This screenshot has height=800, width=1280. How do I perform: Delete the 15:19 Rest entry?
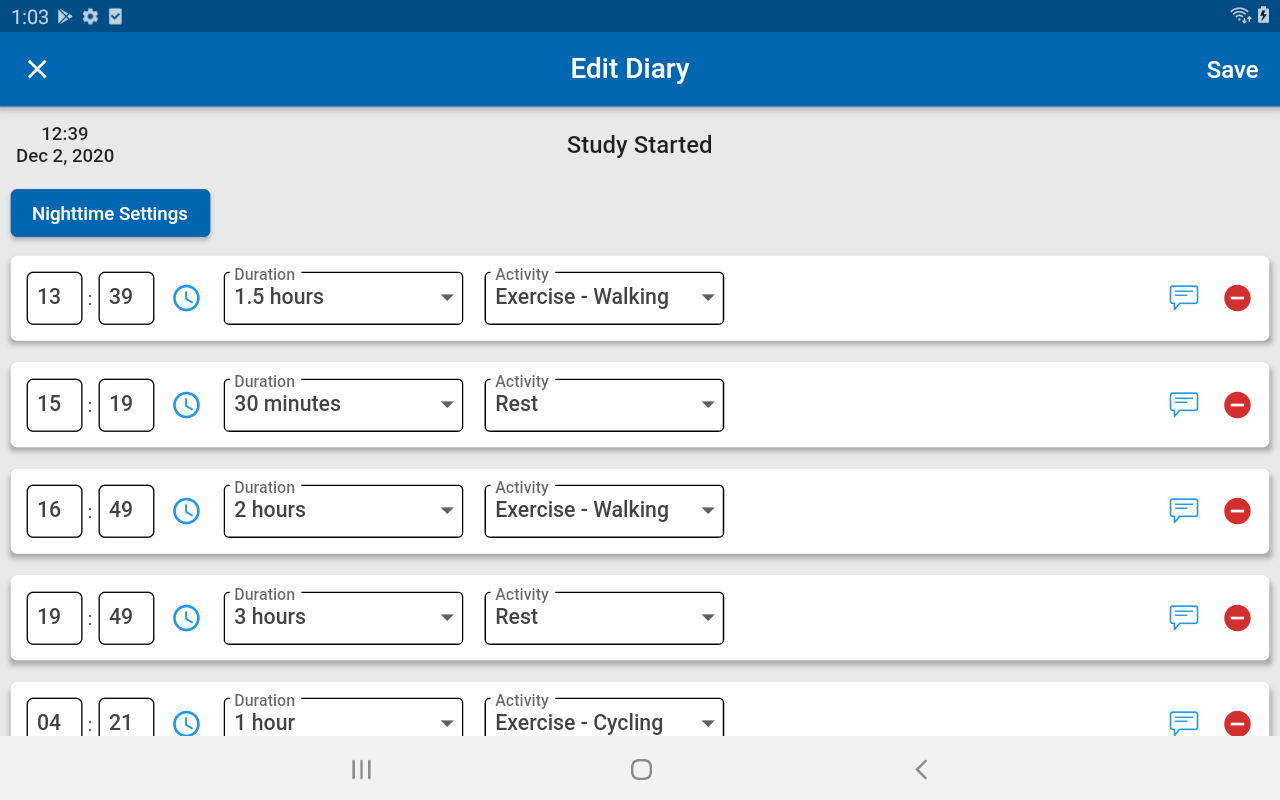point(1237,405)
